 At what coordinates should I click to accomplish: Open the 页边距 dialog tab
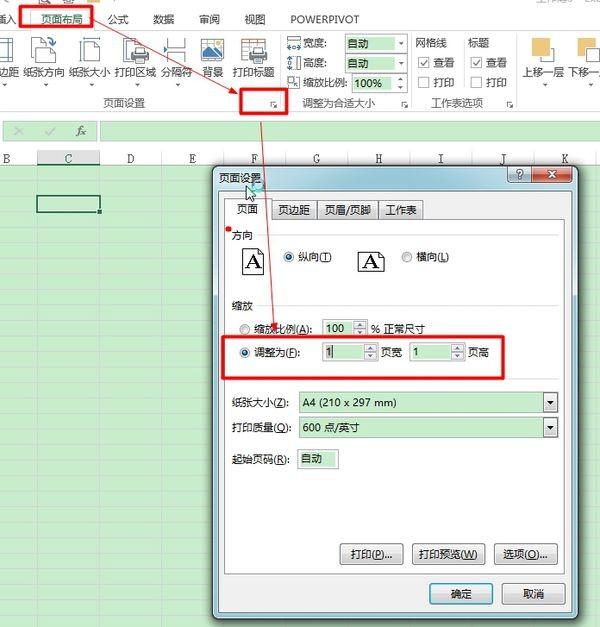pyautogui.click(x=294, y=210)
